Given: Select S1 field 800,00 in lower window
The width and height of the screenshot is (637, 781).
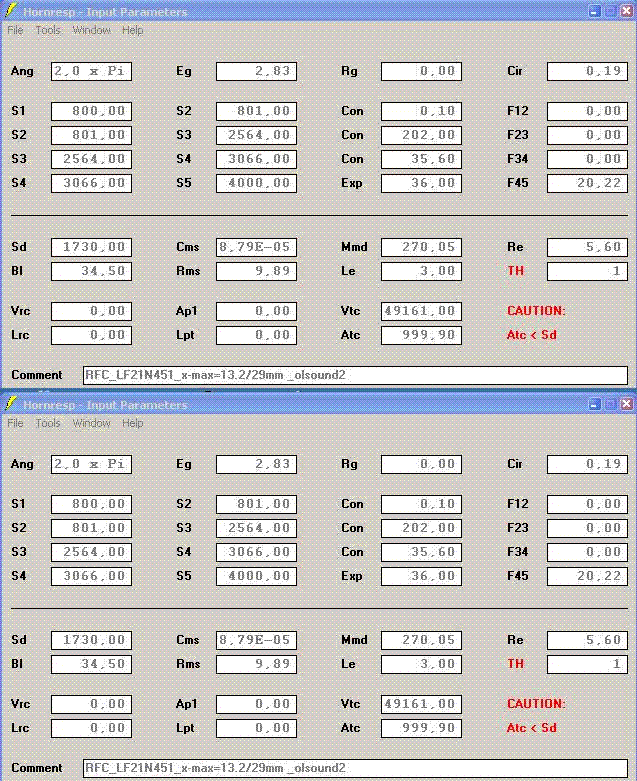Looking at the screenshot, I should coord(91,504).
